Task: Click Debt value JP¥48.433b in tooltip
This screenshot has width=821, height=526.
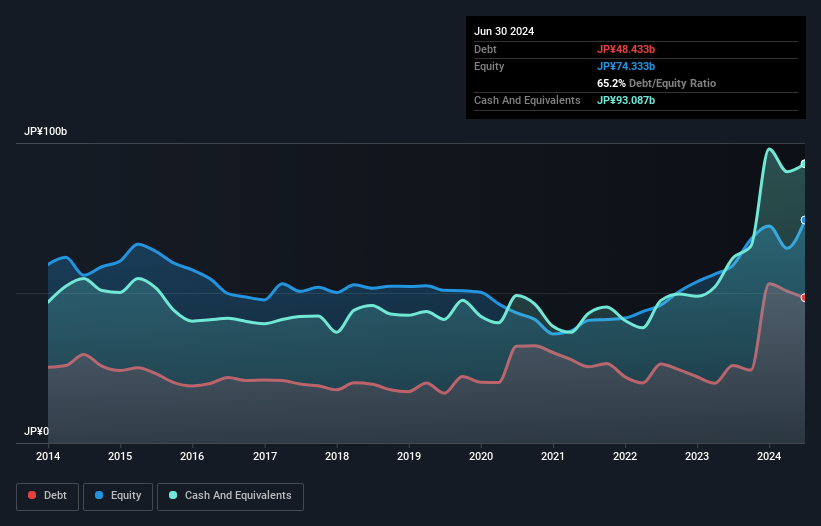Action: (x=626, y=49)
